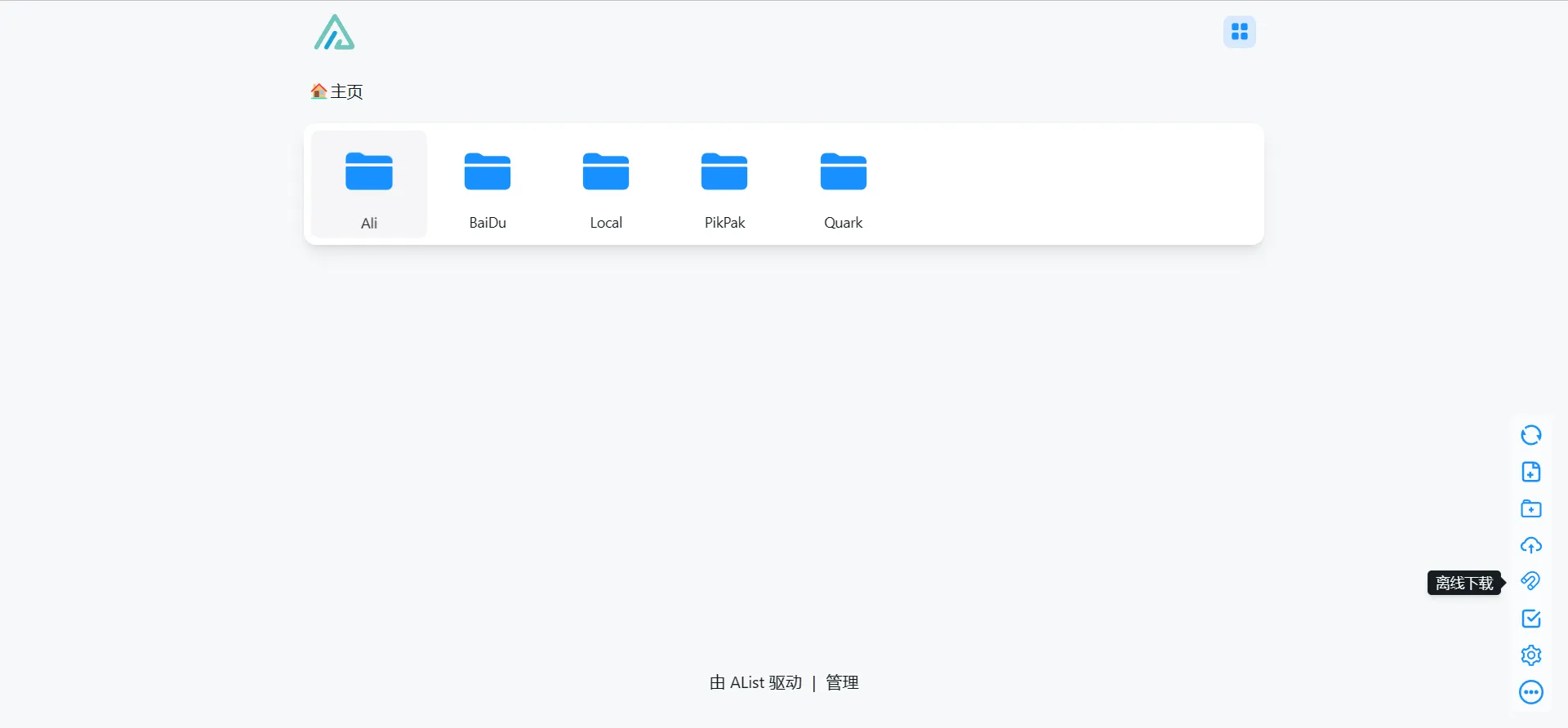Image resolution: width=1568 pixels, height=728 pixels.
Task: Click the 由 AList 驱动 footer link
Action: (755, 682)
